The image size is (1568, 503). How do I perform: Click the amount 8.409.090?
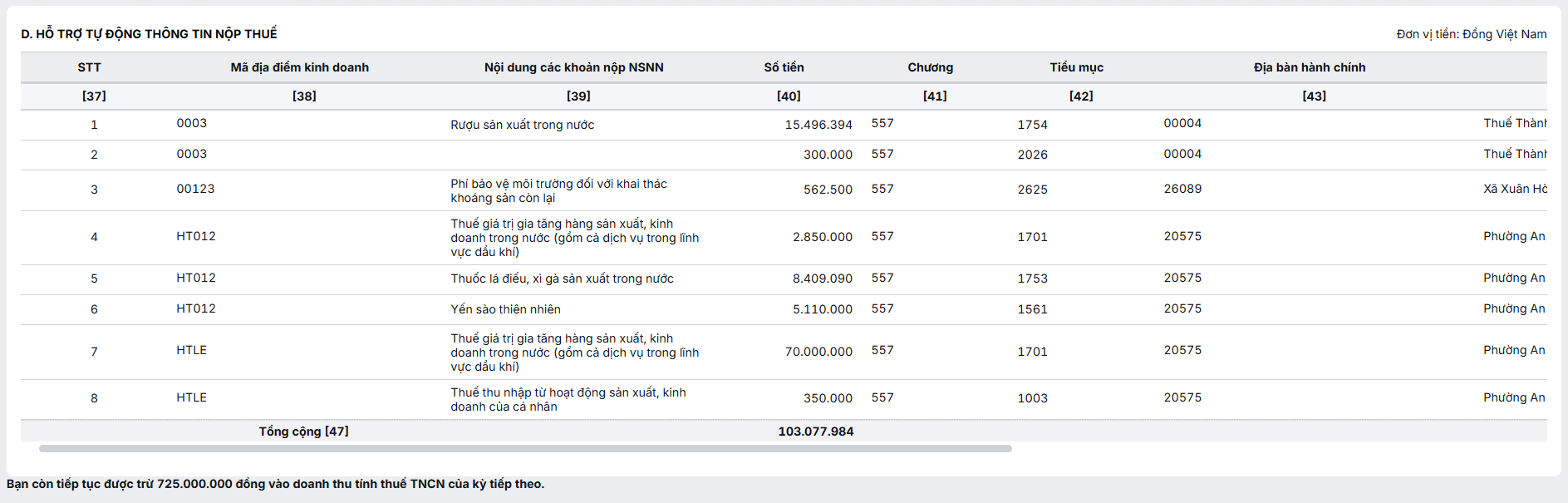point(823,279)
